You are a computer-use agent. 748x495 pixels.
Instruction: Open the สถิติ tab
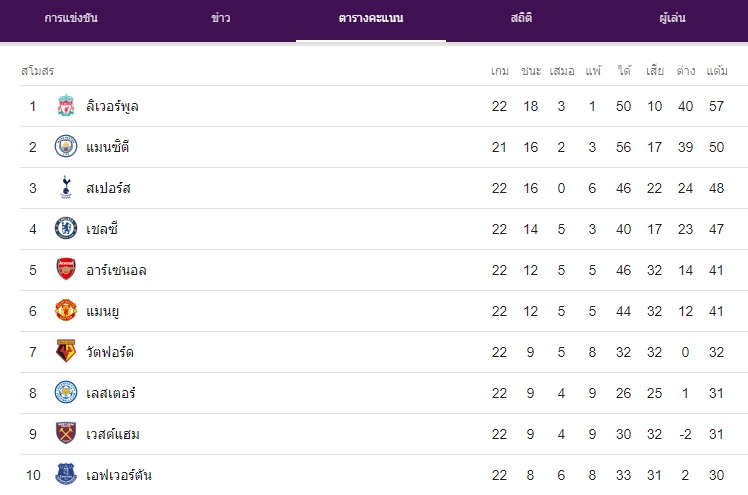(x=521, y=19)
